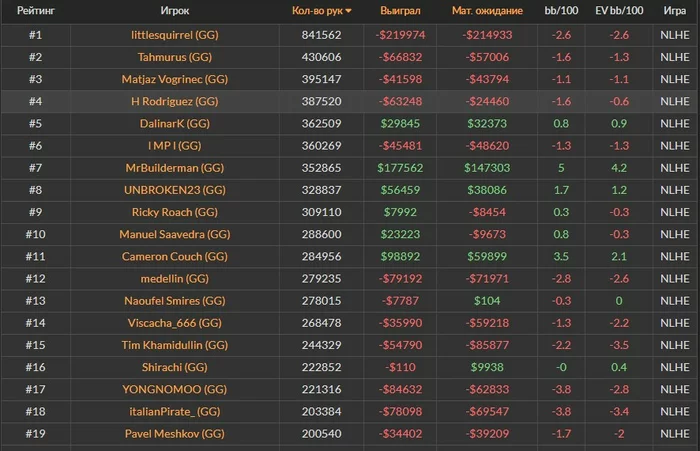Select Tim Khamidullin (GG) player link
This screenshot has height=451, width=700.
point(174,346)
